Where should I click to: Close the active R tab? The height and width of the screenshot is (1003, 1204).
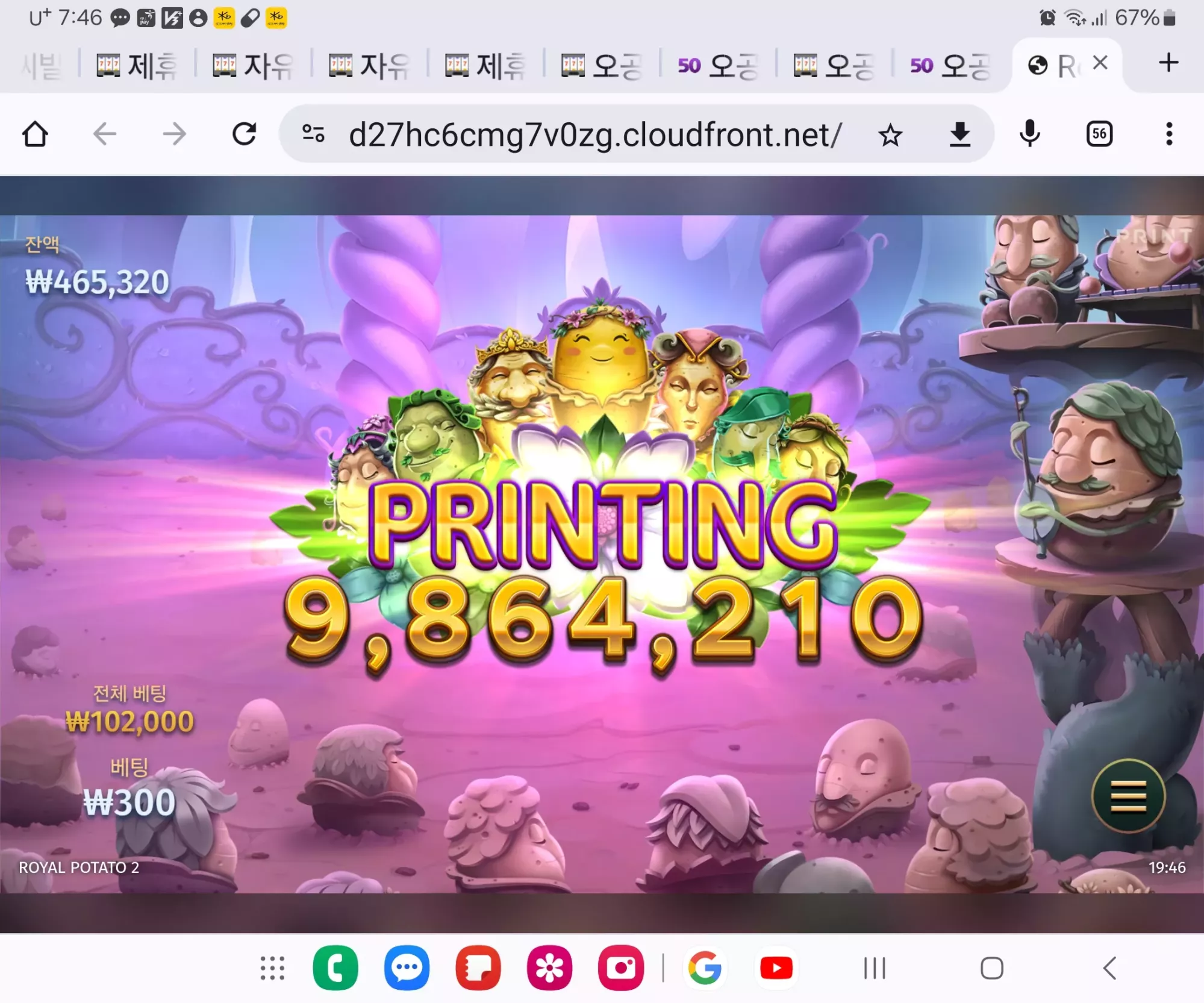point(1100,63)
